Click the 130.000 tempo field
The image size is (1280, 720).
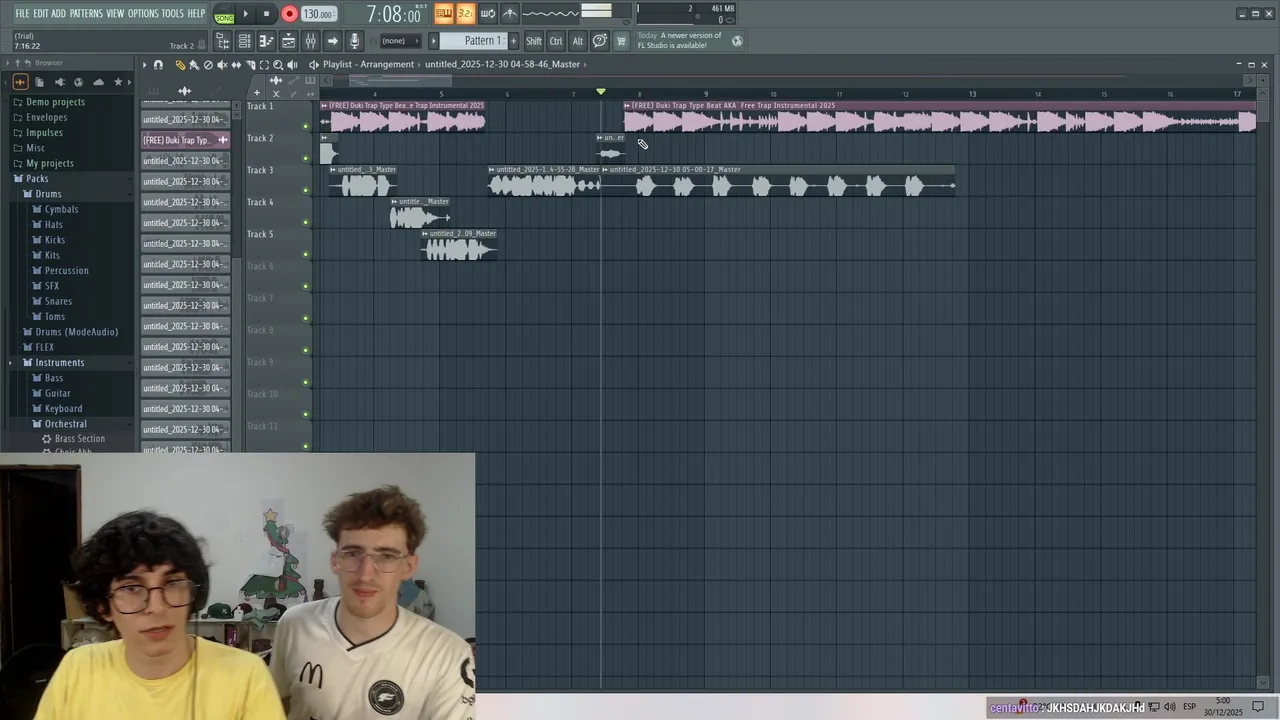(318, 14)
